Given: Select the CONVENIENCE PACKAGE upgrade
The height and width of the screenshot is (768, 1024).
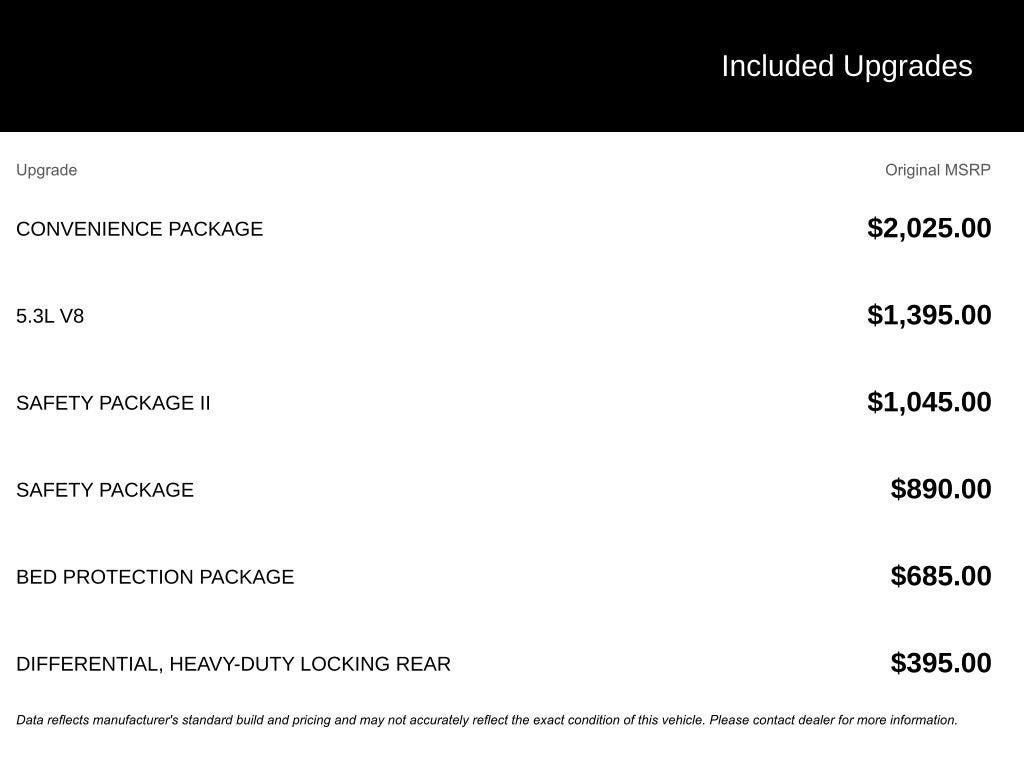Looking at the screenshot, I should (139, 229).
